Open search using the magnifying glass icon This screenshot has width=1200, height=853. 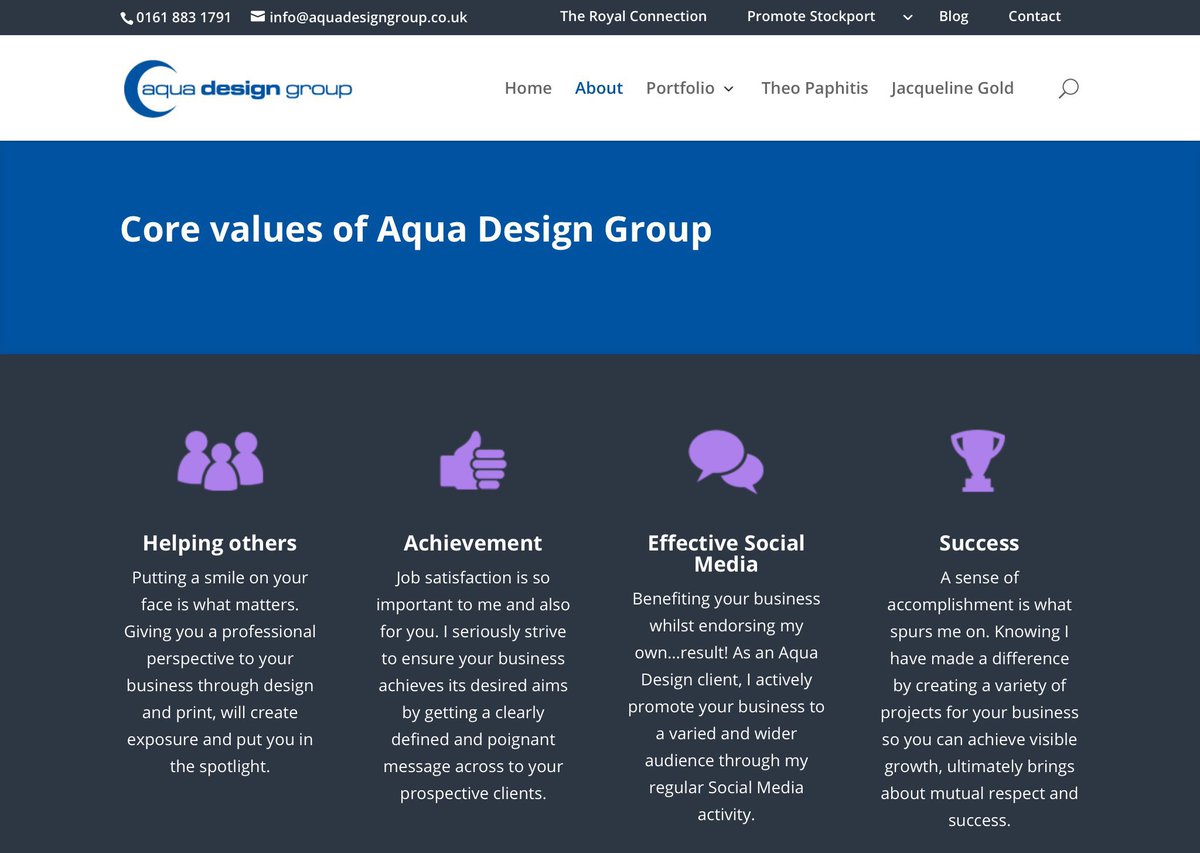click(1068, 88)
